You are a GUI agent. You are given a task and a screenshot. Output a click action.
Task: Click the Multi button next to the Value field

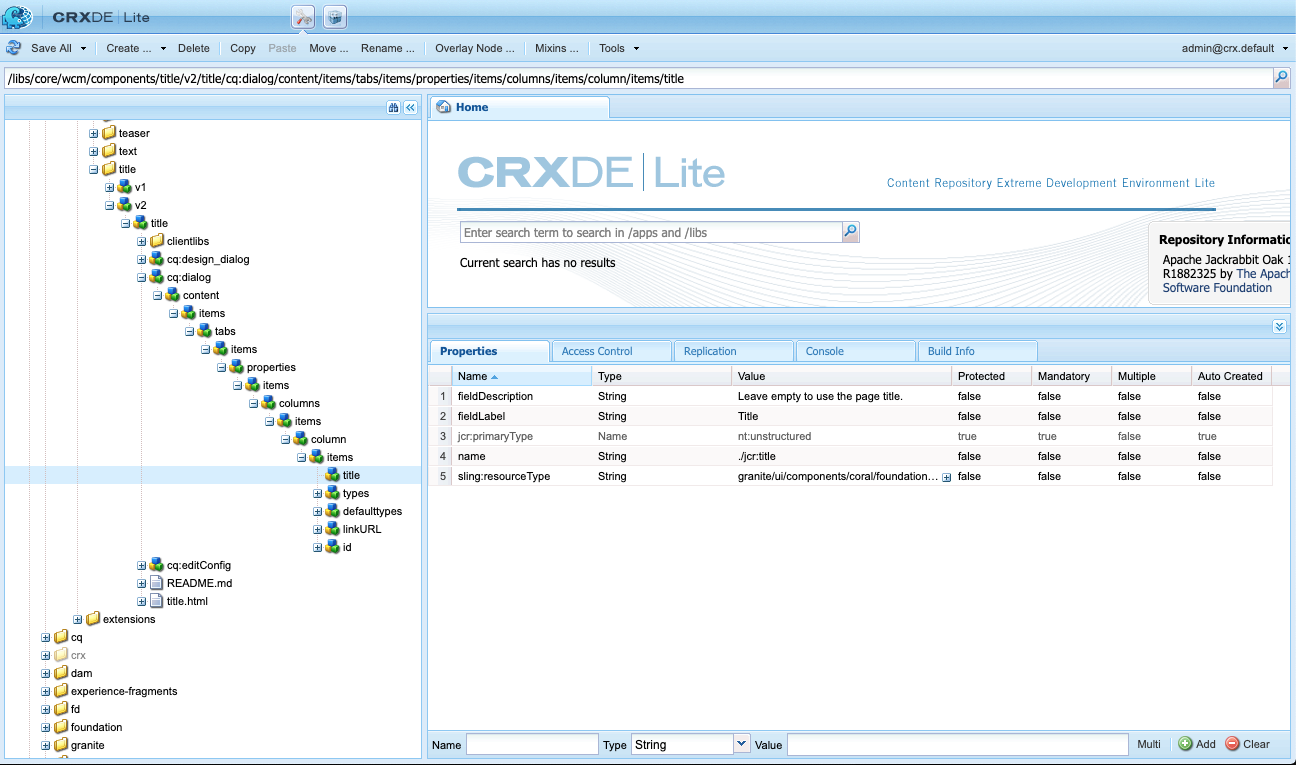click(x=1149, y=744)
